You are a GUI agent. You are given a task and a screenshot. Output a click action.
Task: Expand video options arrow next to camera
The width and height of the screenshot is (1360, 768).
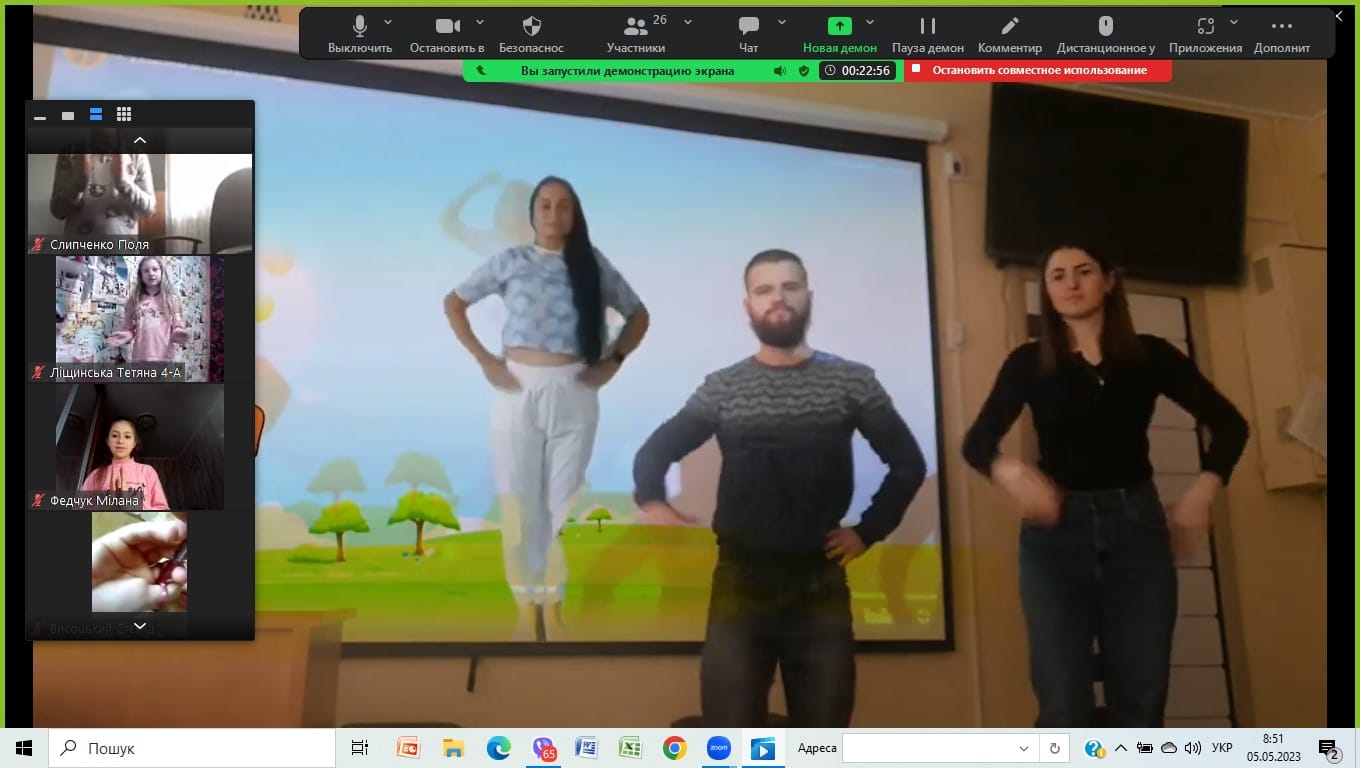[x=480, y=22]
